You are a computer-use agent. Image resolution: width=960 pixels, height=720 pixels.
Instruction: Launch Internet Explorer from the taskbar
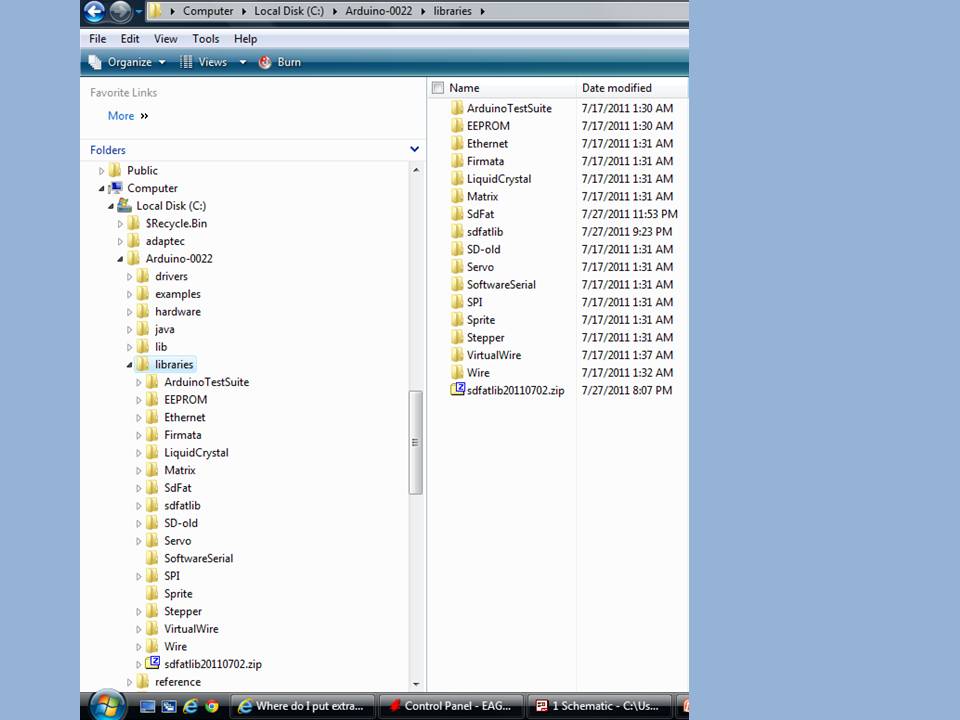tap(190, 706)
